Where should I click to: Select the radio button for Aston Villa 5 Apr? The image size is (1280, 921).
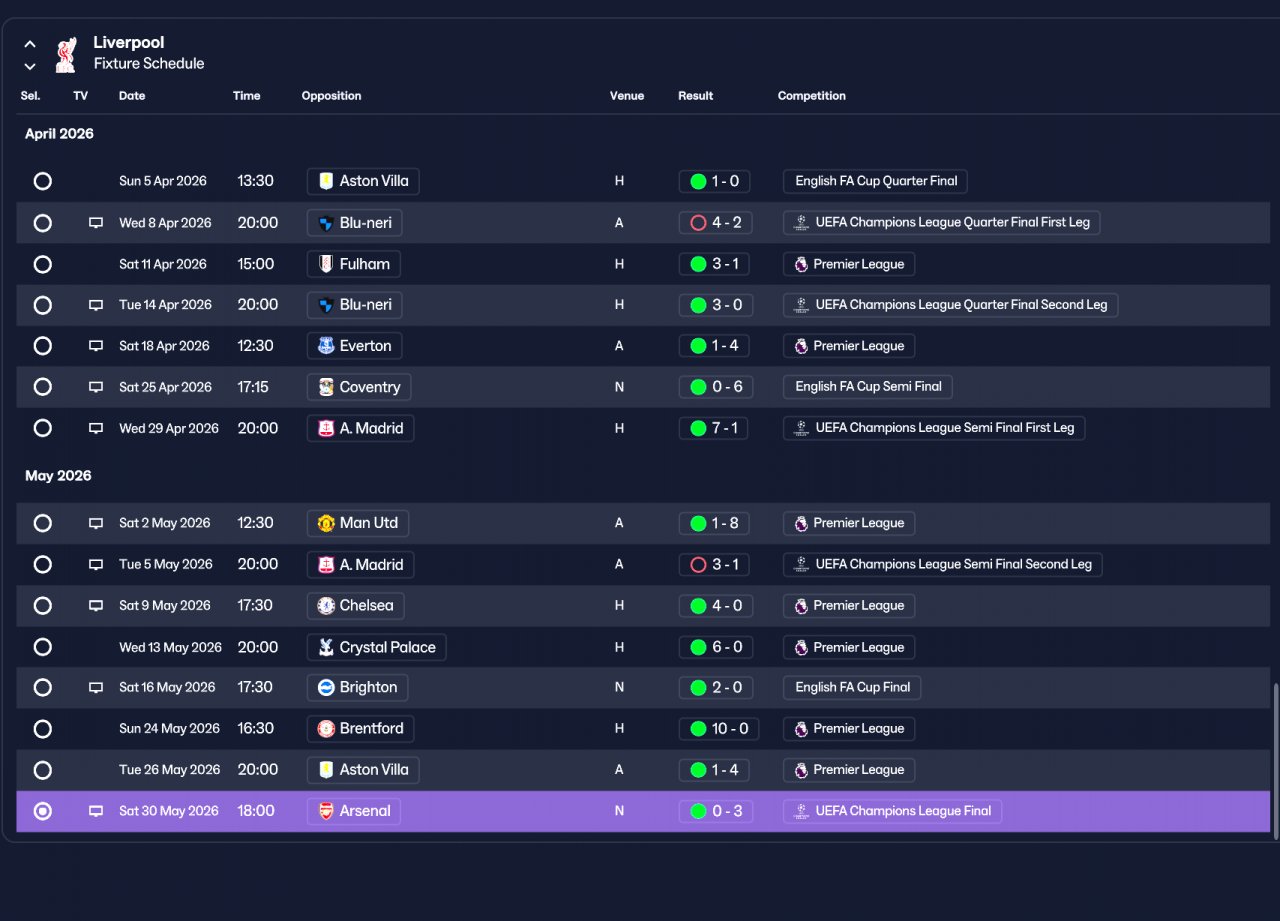click(42, 181)
